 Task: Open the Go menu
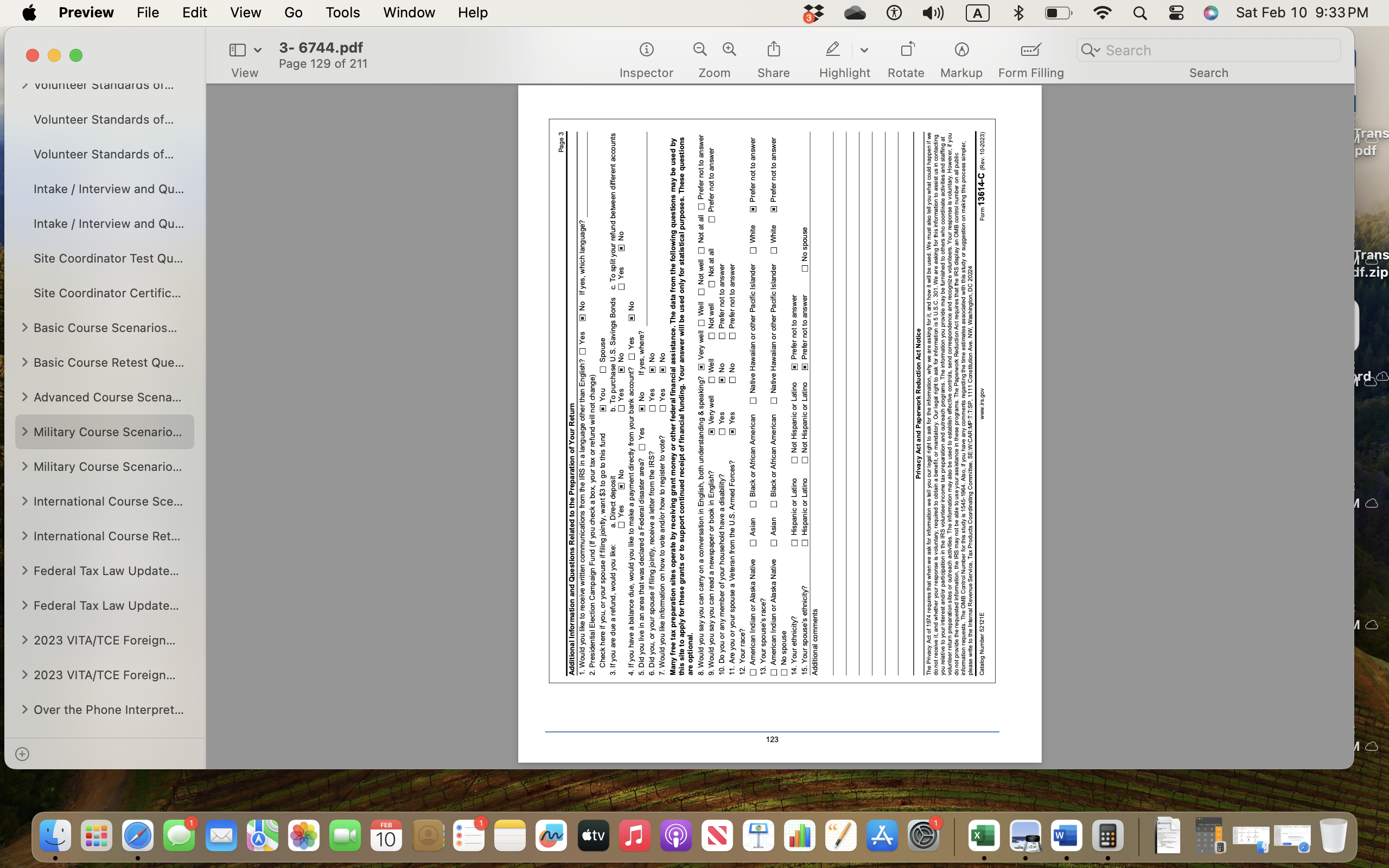293,12
